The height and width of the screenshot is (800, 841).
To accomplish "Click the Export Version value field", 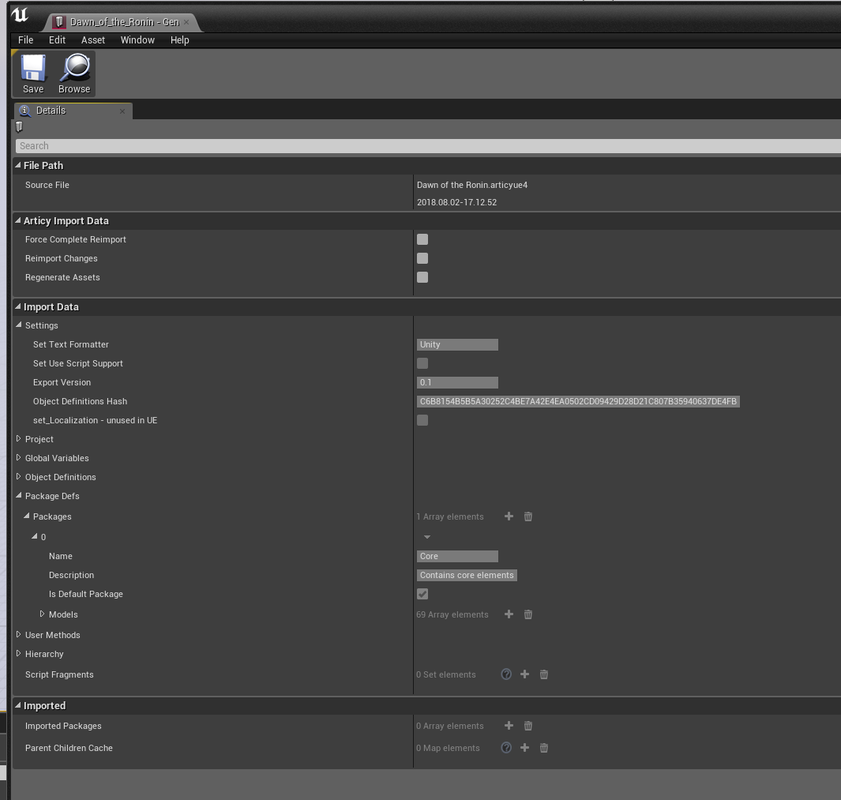I will (x=457, y=382).
